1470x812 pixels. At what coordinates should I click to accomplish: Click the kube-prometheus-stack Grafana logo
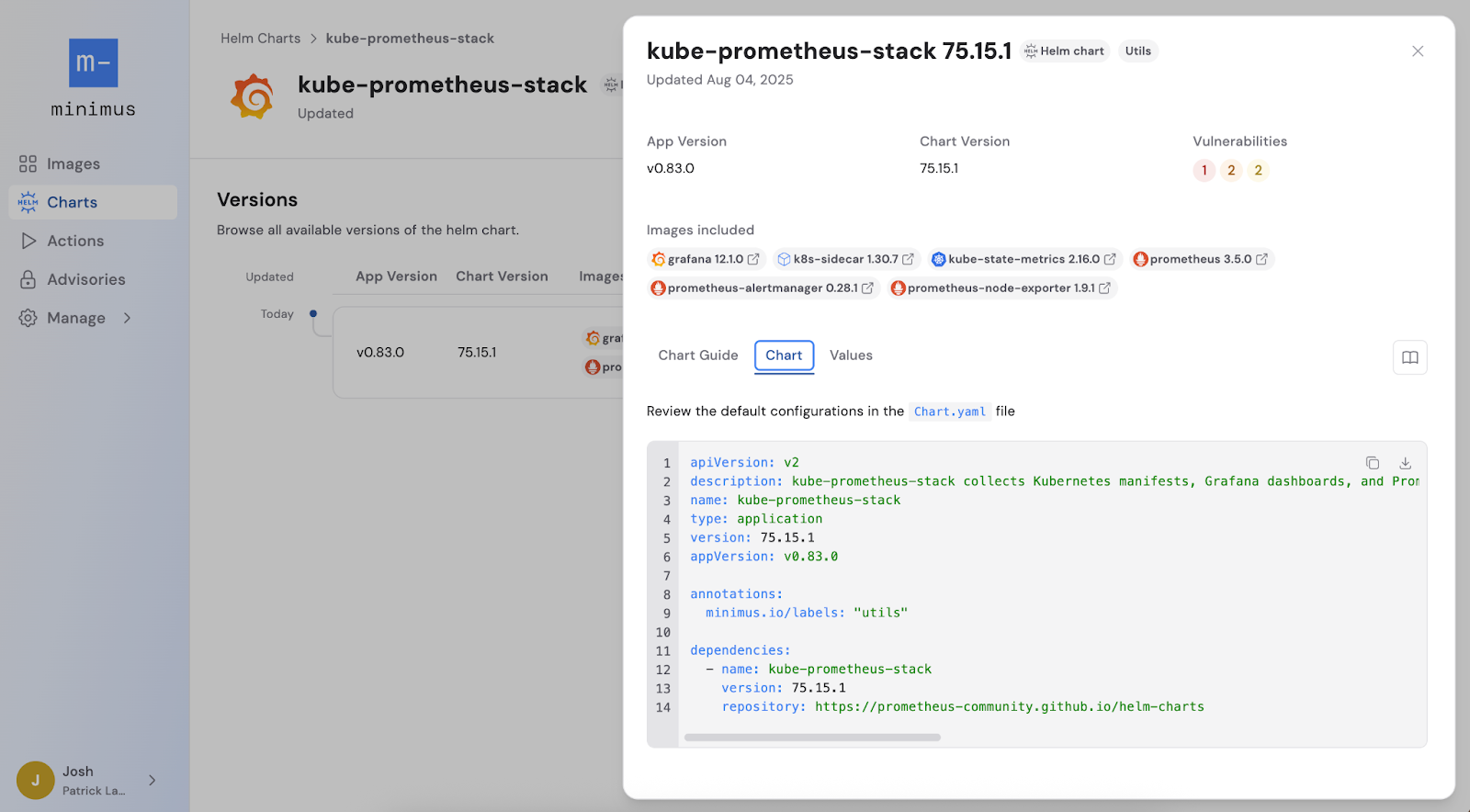(x=253, y=96)
